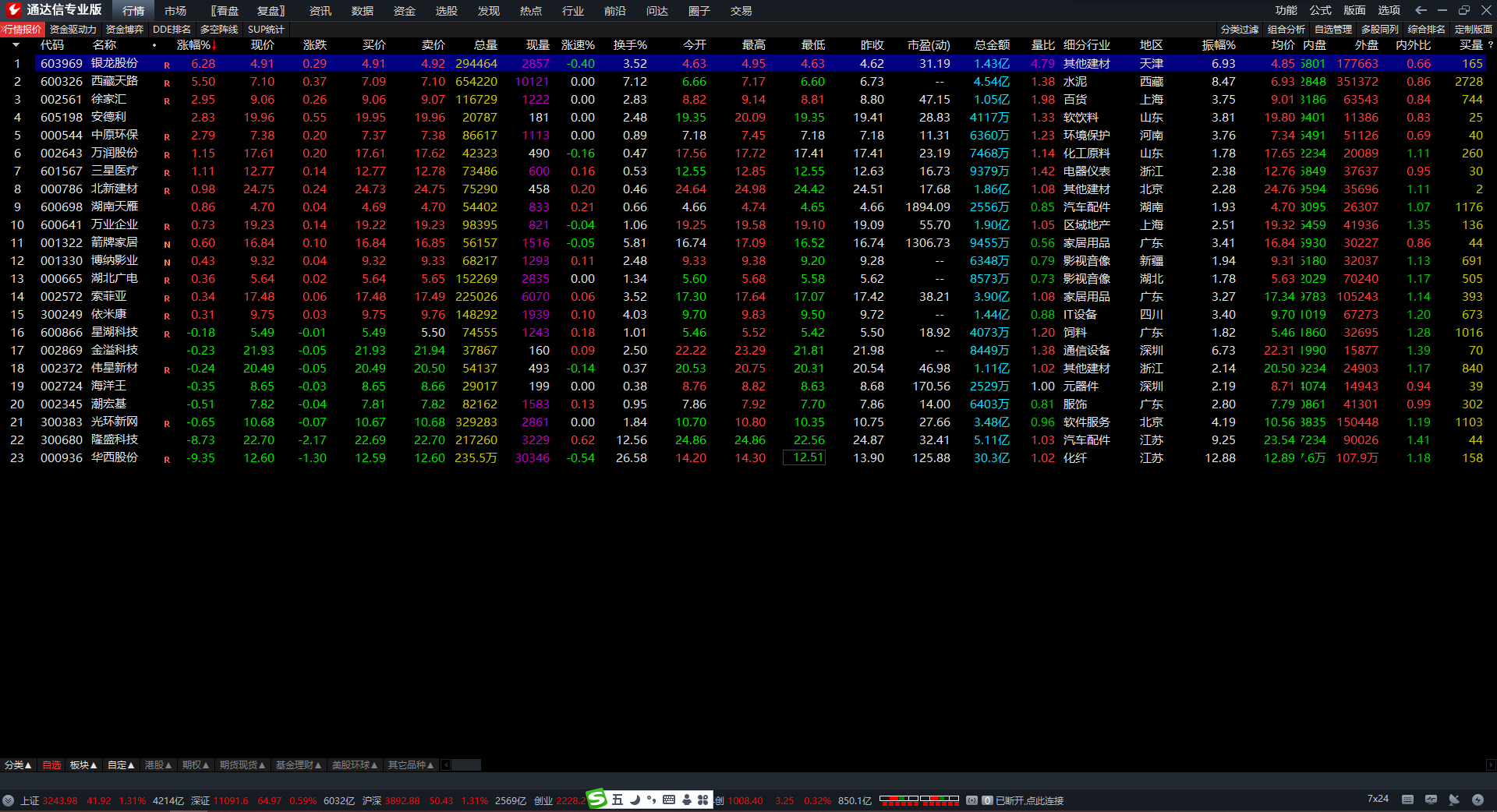The width and height of the screenshot is (1497, 812).
Task: Expand the 自定 custom list
Action: point(121,765)
